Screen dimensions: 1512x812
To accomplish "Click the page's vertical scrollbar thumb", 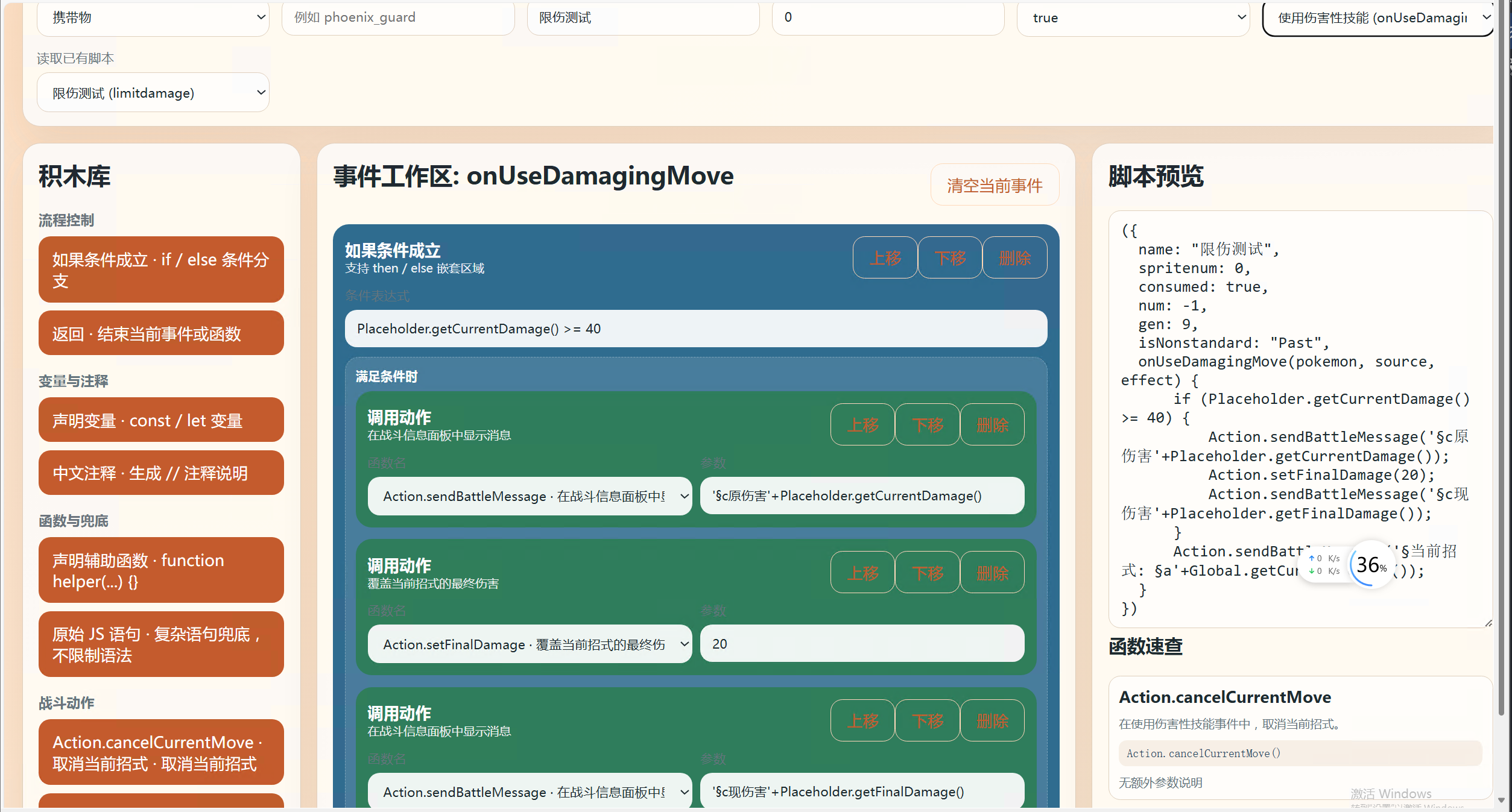I will (1501, 358).
